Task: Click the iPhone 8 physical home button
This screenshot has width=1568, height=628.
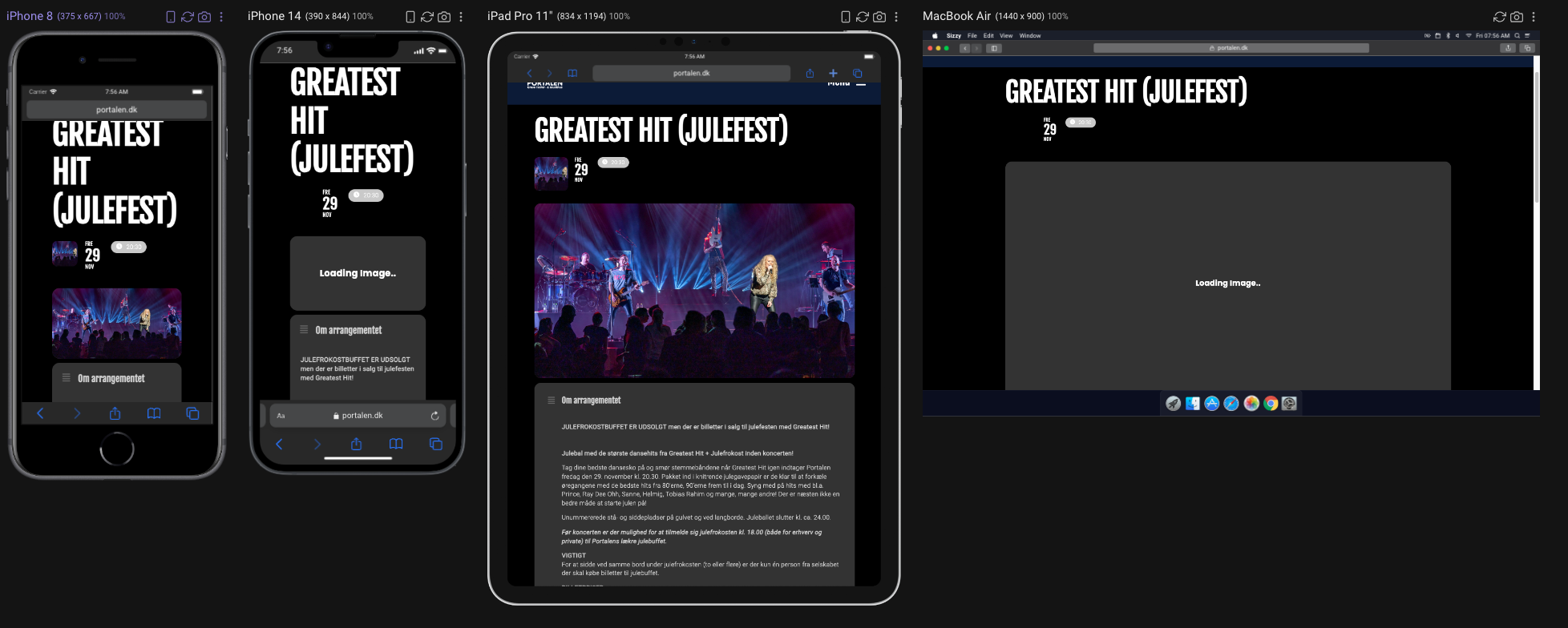Action: [117, 449]
